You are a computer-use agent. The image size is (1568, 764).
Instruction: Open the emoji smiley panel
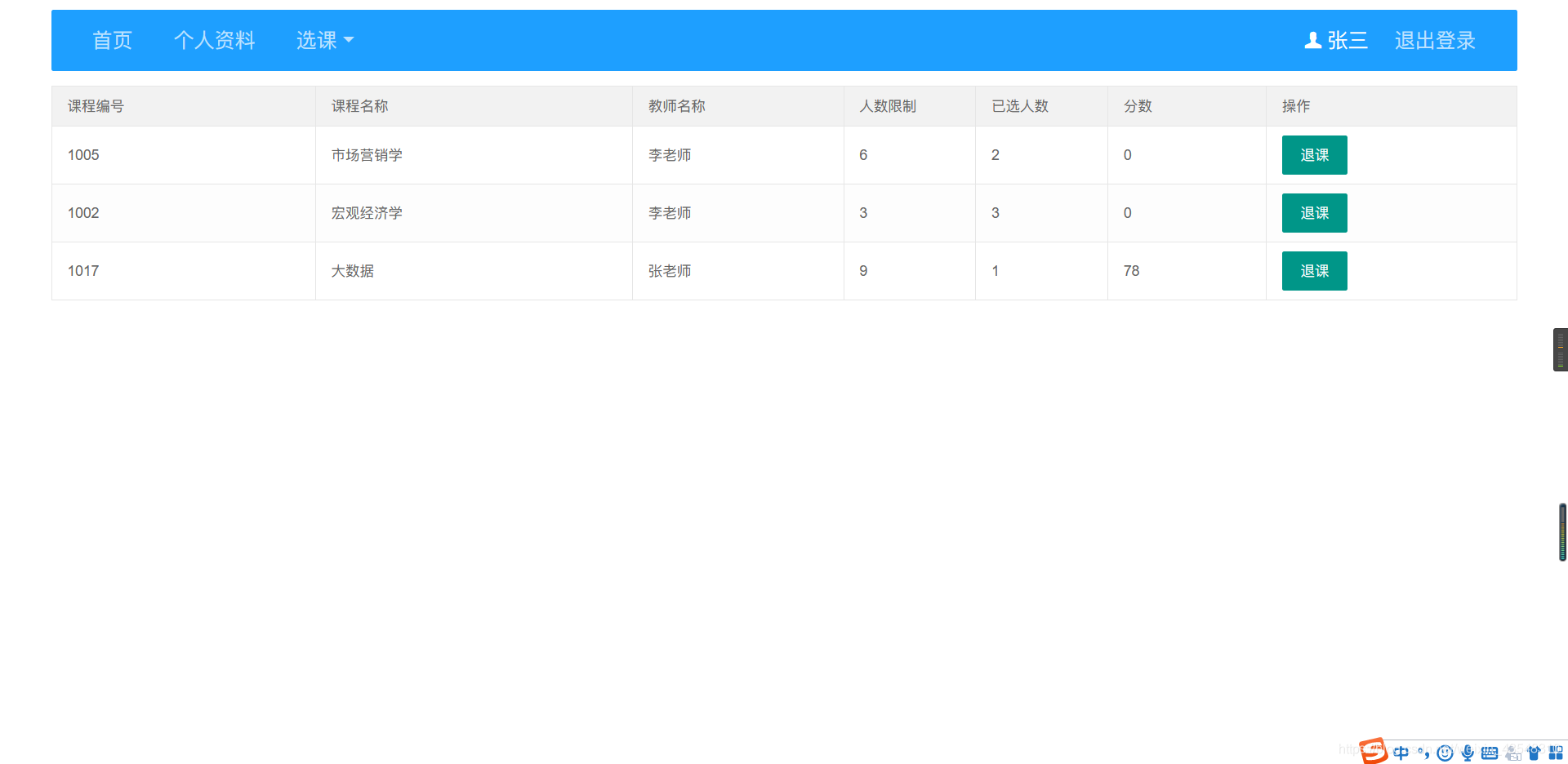tap(1445, 753)
